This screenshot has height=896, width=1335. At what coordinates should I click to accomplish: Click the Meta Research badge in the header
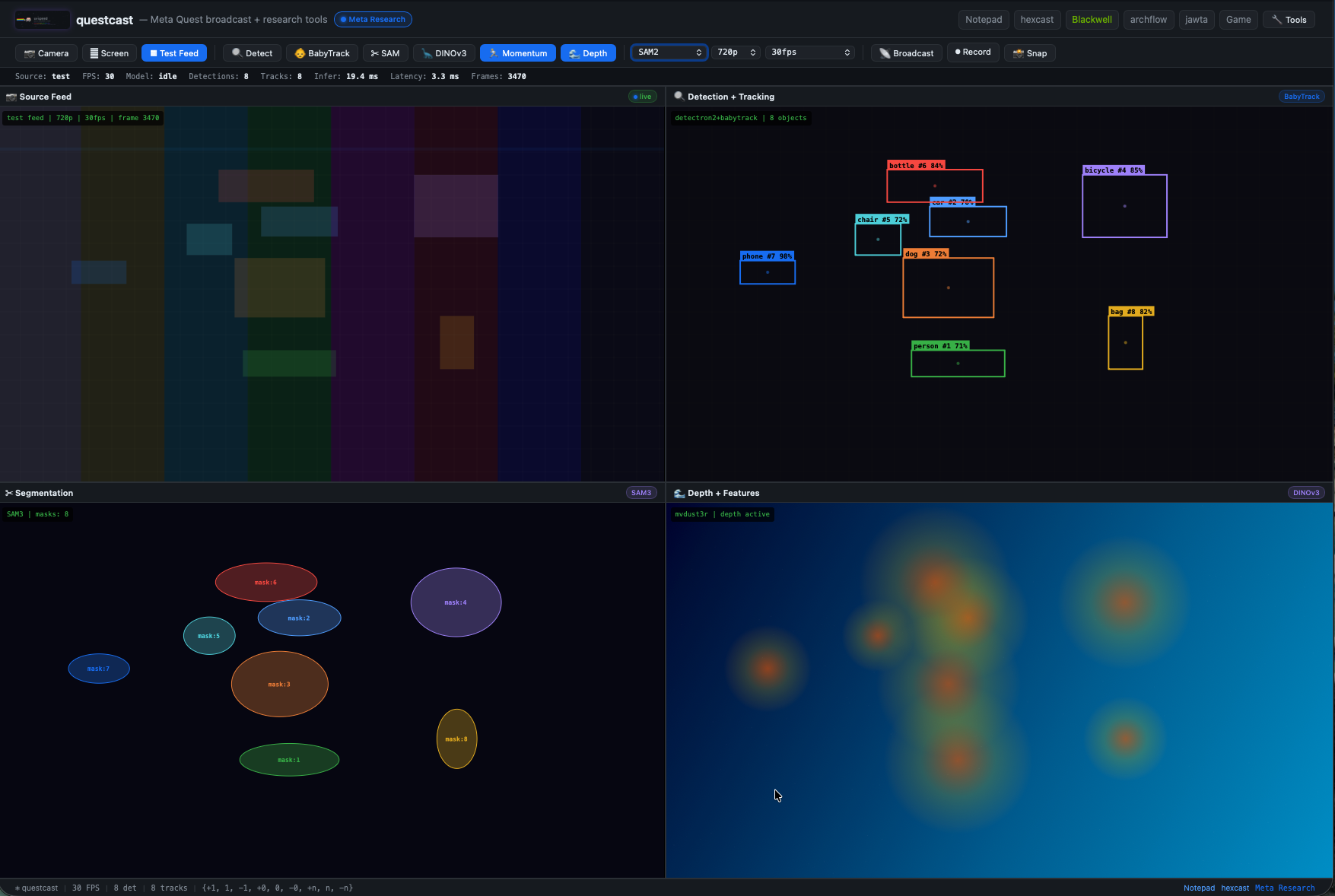point(373,20)
